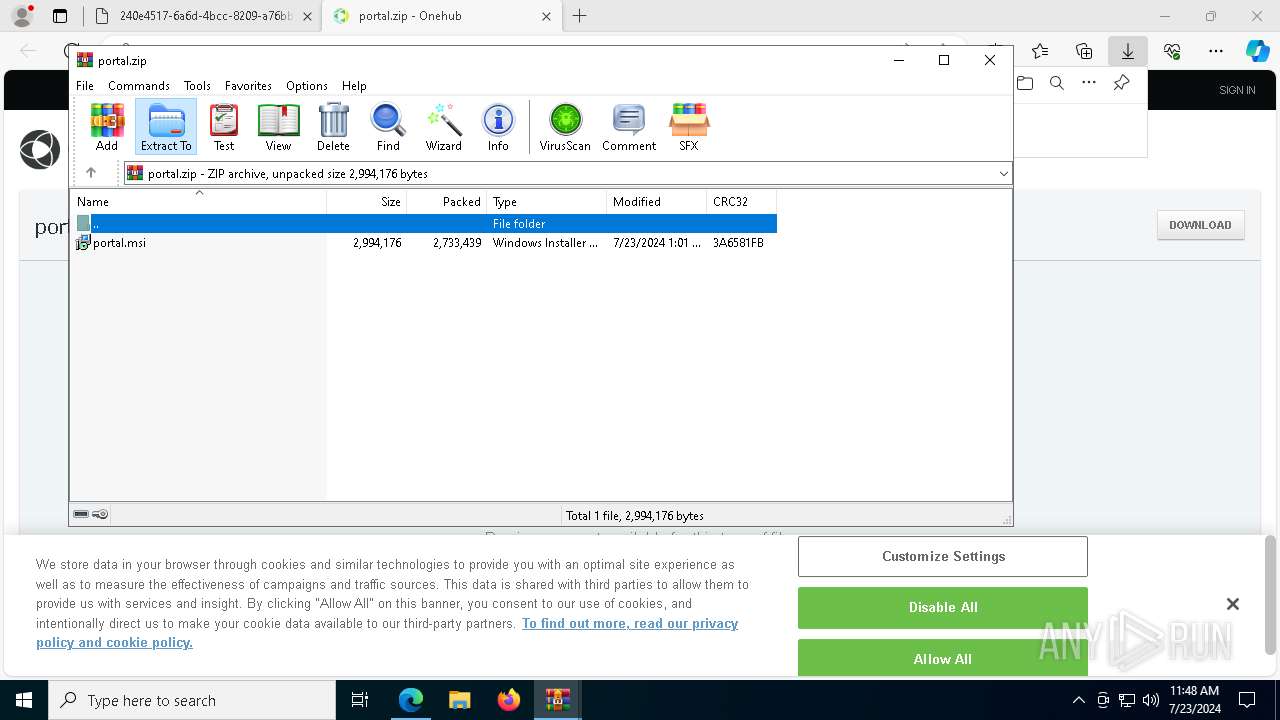Viewport: 1280px width, 720px height.
Task: Open File Explorer from the taskbar
Action: (460, 700)
